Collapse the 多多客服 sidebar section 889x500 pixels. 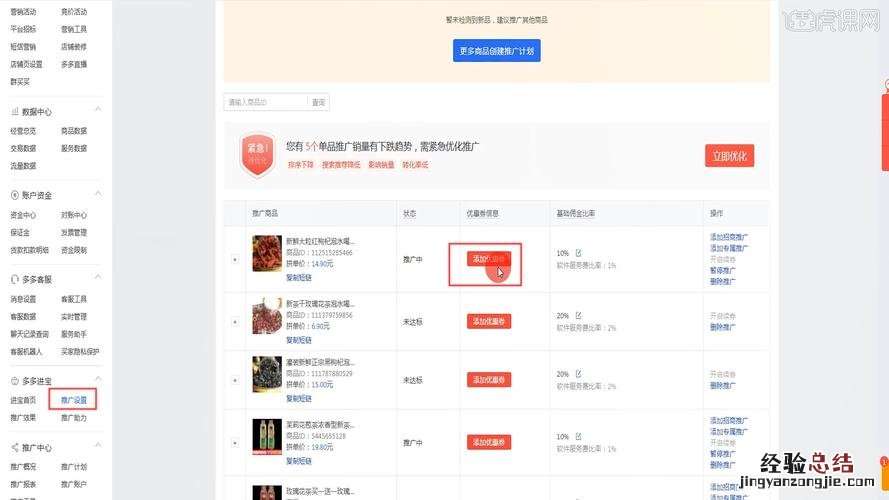coord(98,277)
